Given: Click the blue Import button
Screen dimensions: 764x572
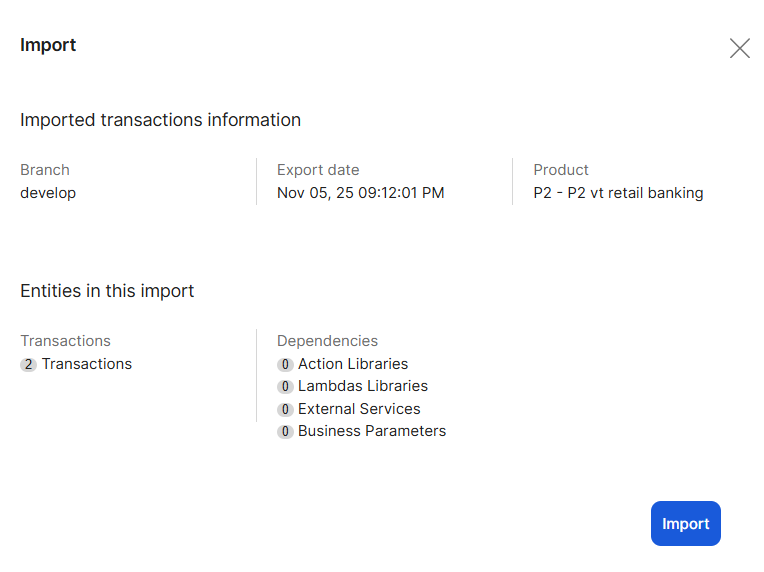Looking at the screenshot, I should pos(685,524).
